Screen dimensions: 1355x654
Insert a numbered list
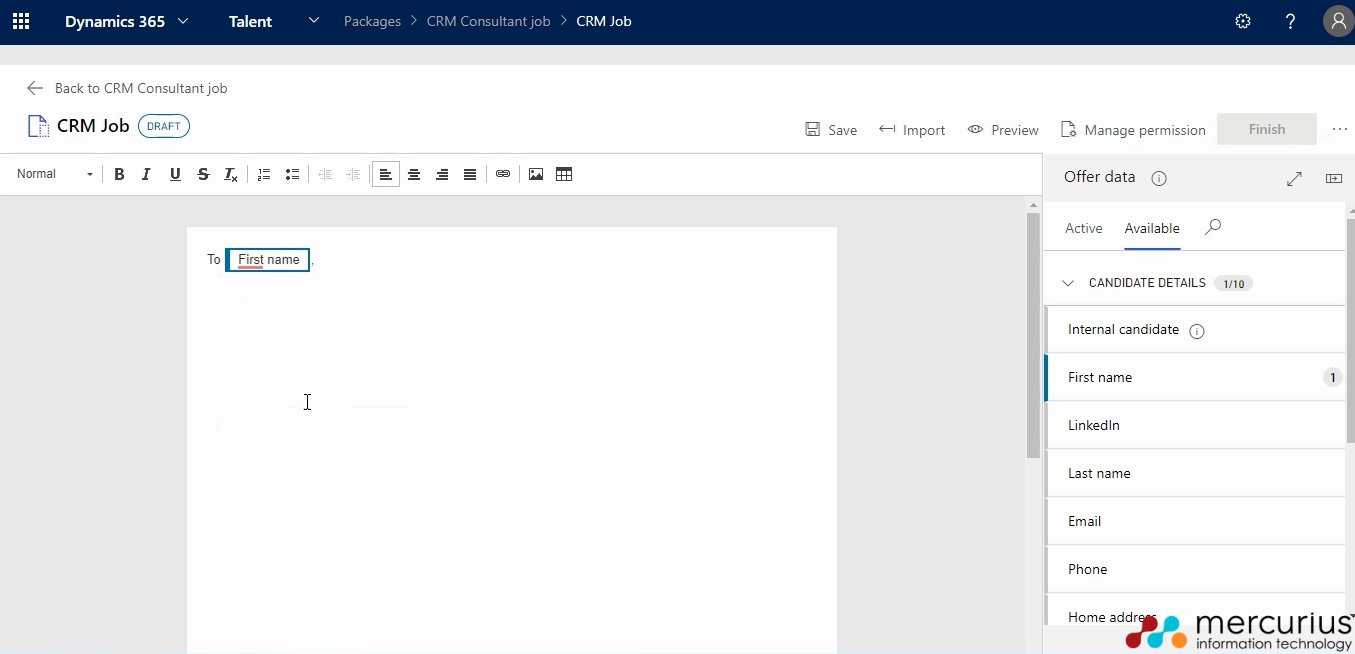click(x=264, y=174)
